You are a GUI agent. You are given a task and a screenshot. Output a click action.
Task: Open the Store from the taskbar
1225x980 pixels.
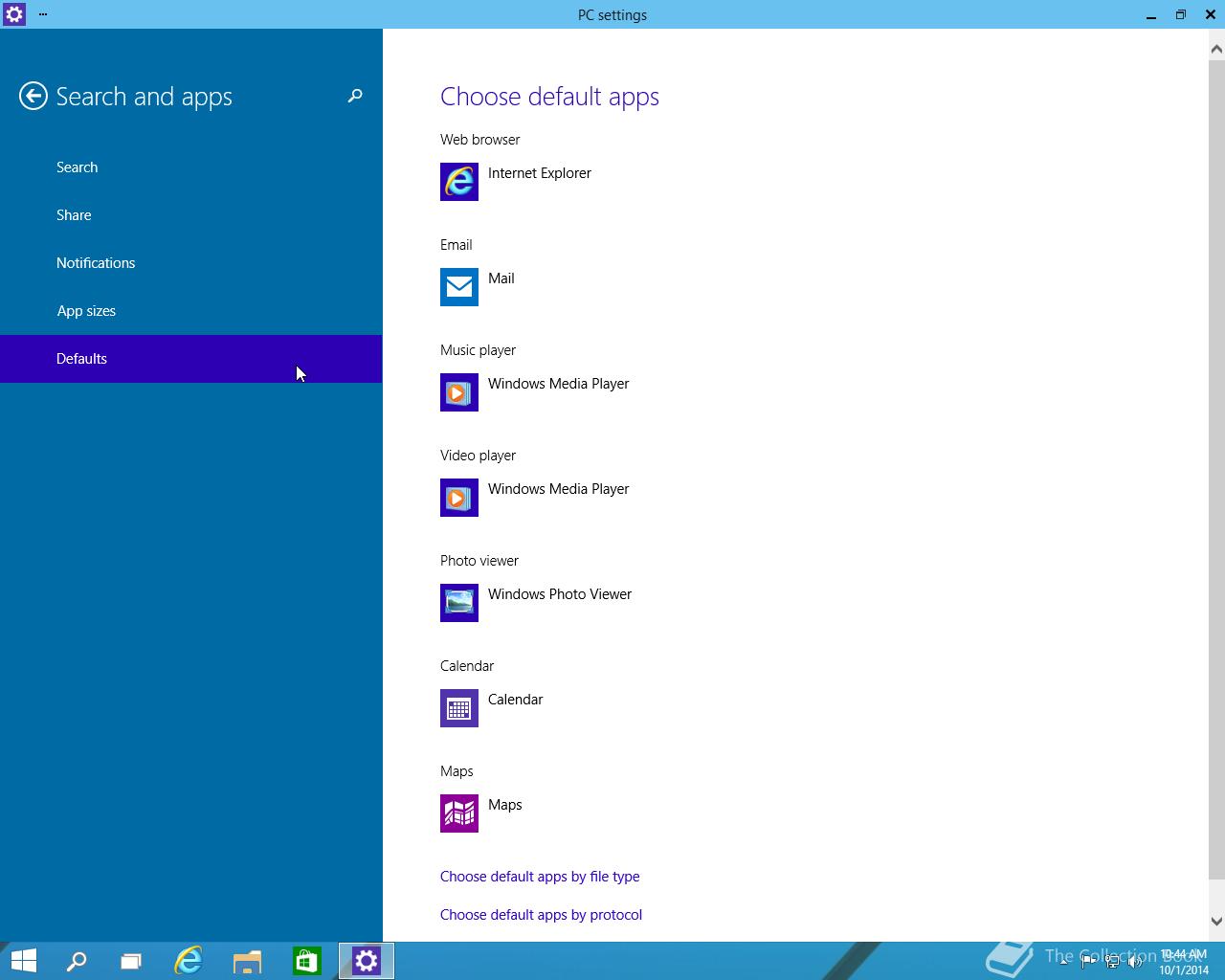pyautogui.click(x=307, y=961)
